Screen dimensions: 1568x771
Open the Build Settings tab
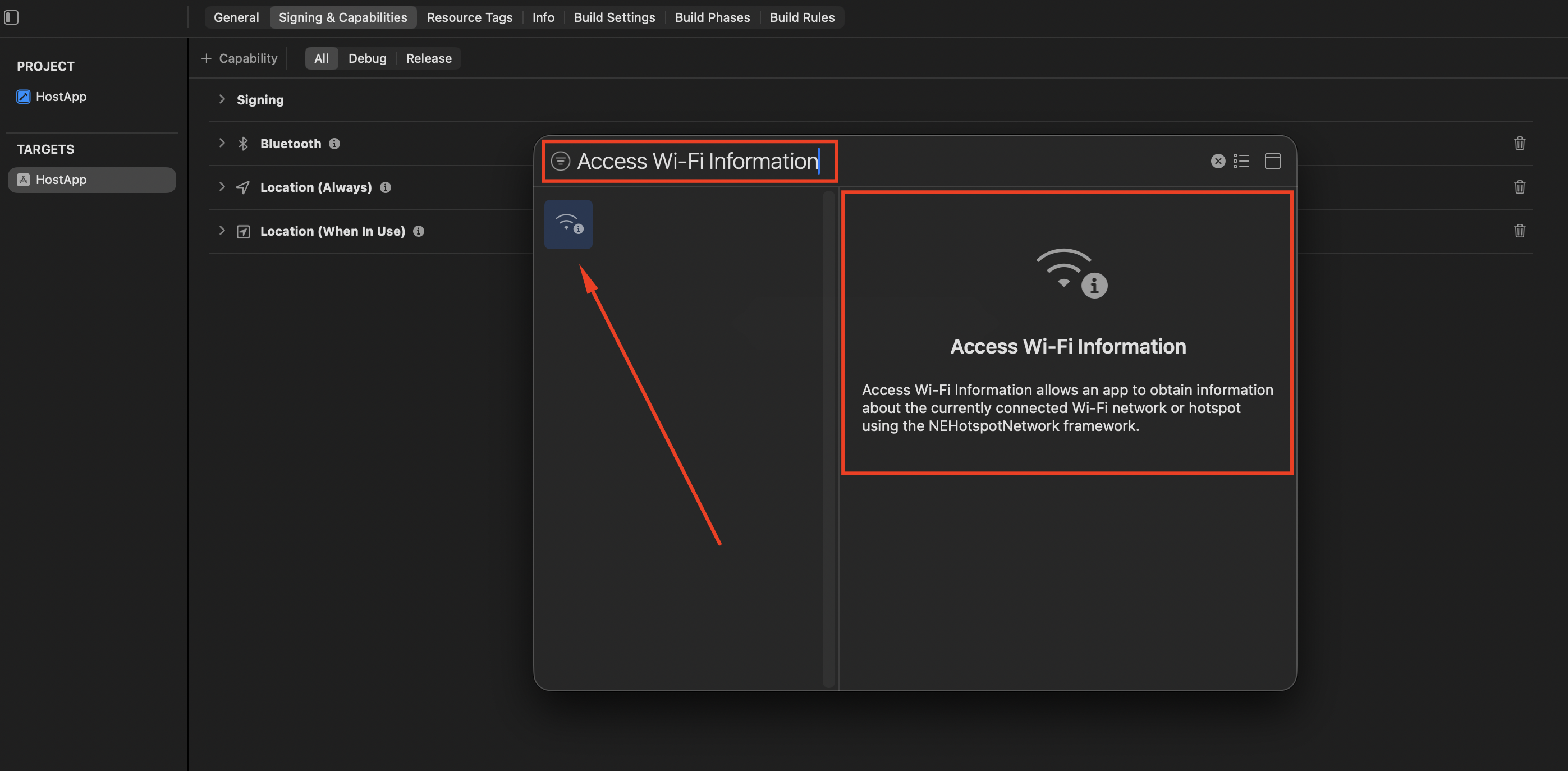tap(614, 17)
